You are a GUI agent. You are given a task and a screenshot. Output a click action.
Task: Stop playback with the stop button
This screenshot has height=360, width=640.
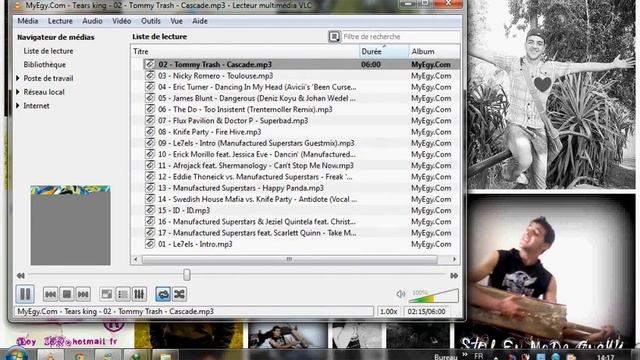pyautogui.click(x=67, y=294)
